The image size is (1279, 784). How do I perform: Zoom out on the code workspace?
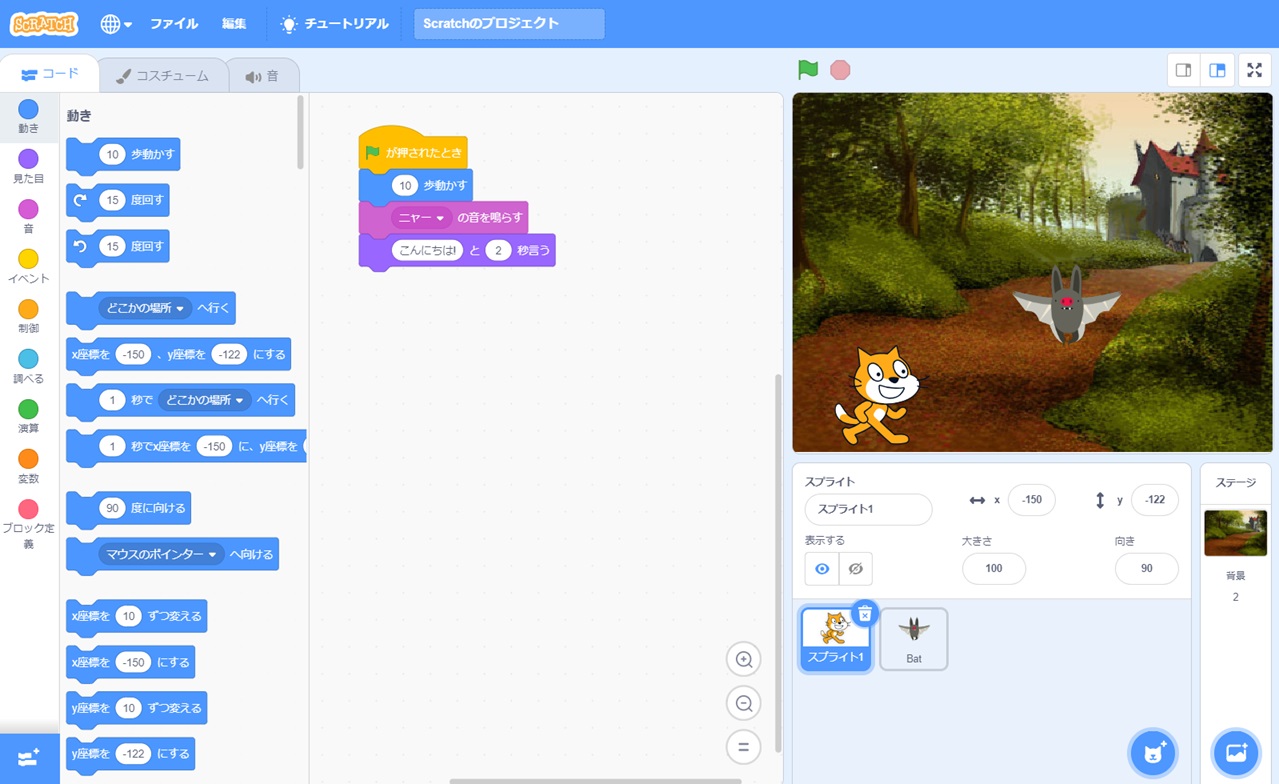coord(743,703)
